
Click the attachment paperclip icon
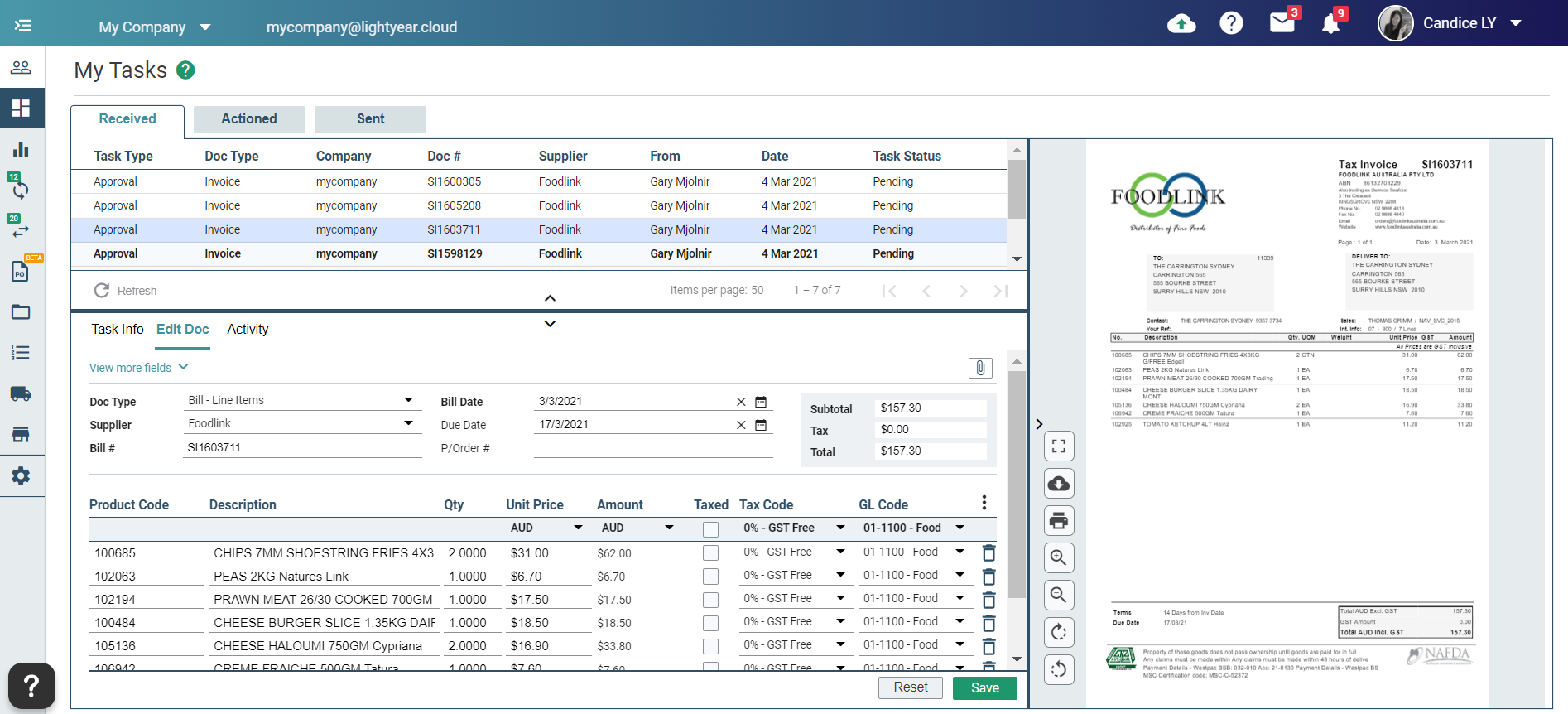click(x=980, y=368)
